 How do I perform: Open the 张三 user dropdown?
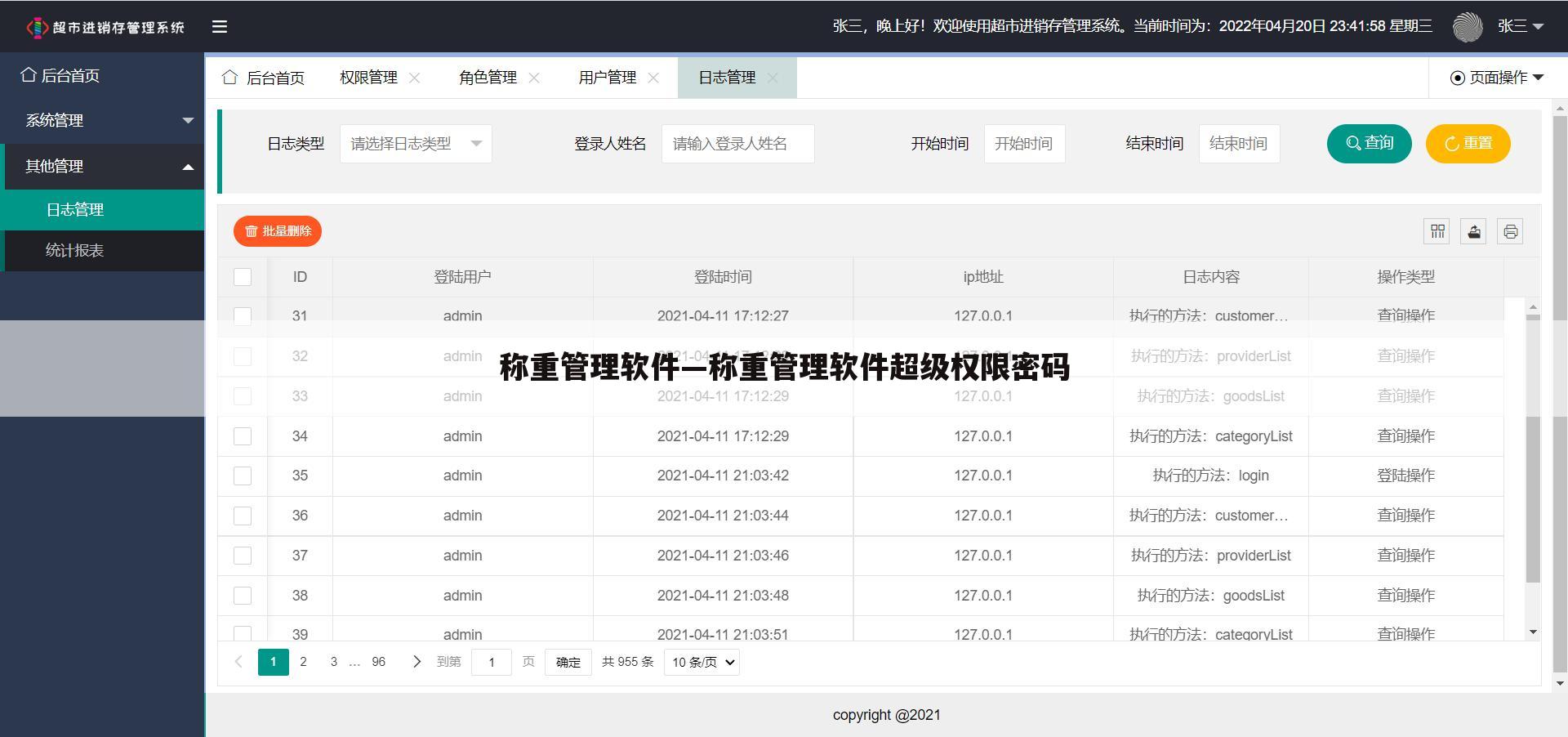(x=1520, y=26)
